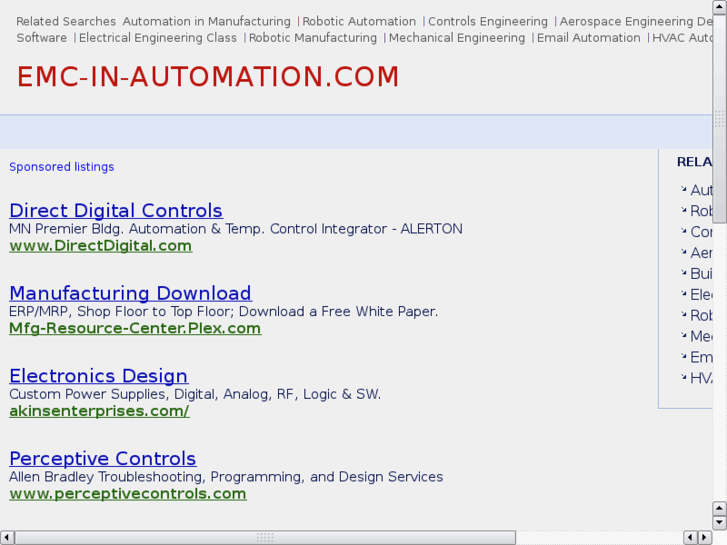Screen dimensions: 727x545
Task: Click sidebar link starting with Ele
Action: click(701, 295)
